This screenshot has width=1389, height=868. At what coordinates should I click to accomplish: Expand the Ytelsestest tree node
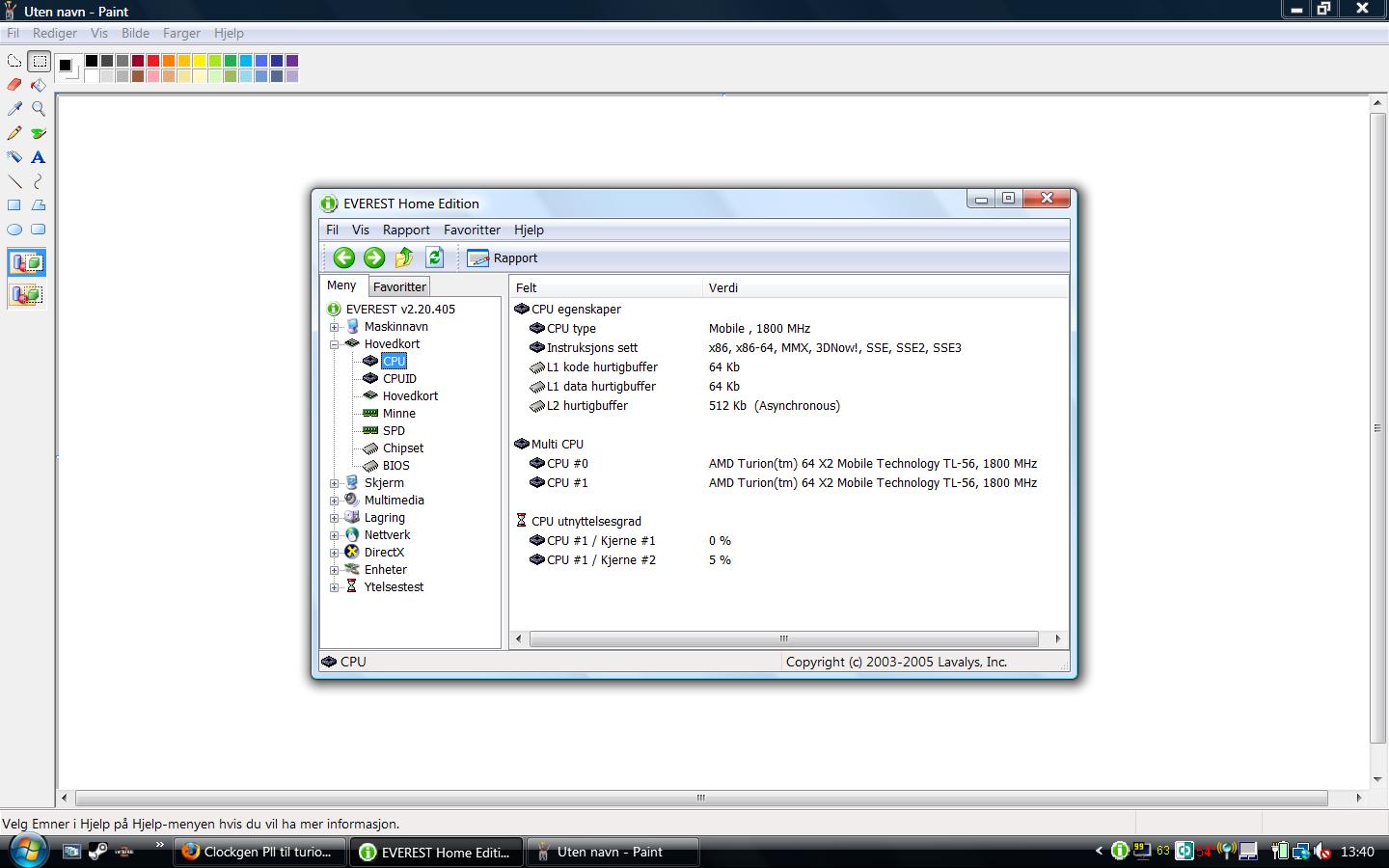[x=334, y=587]
